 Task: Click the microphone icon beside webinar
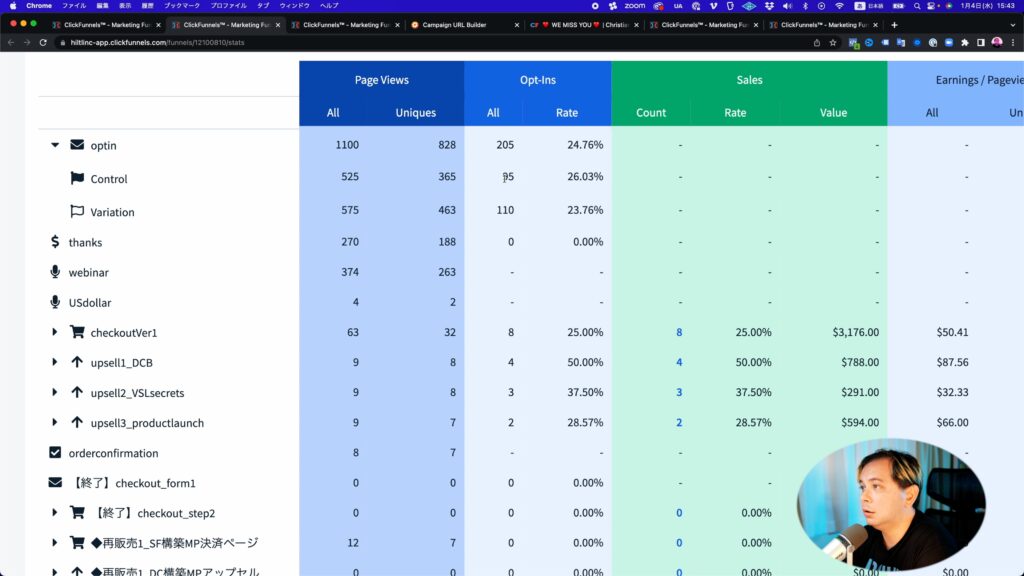coord(55,272)
